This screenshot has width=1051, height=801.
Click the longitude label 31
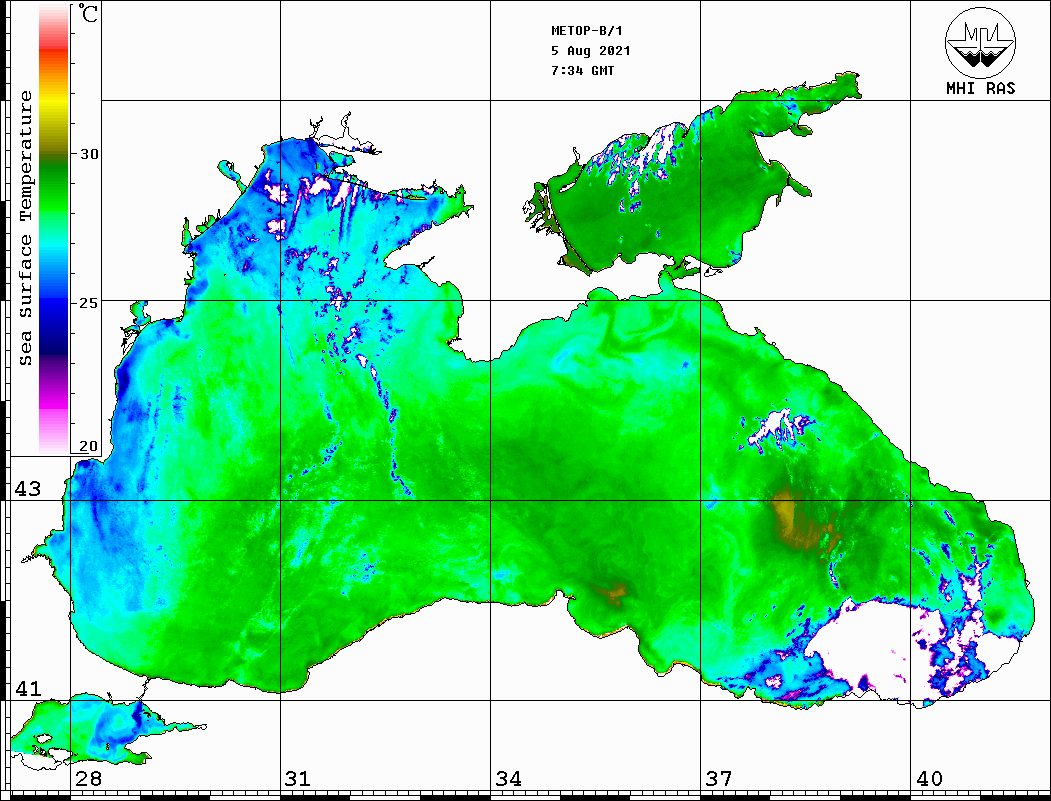click(x=297, y=779)
